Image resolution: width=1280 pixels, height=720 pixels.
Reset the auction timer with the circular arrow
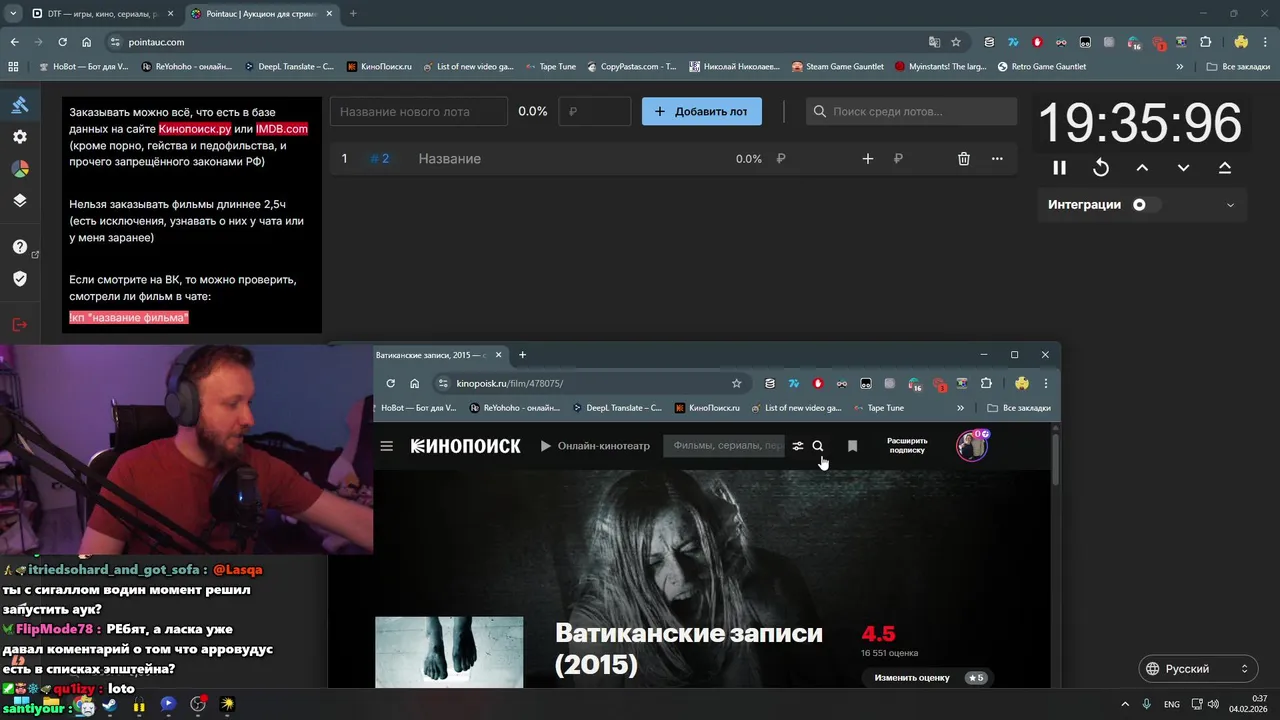pyautogui.click(x=1101, y=168)
